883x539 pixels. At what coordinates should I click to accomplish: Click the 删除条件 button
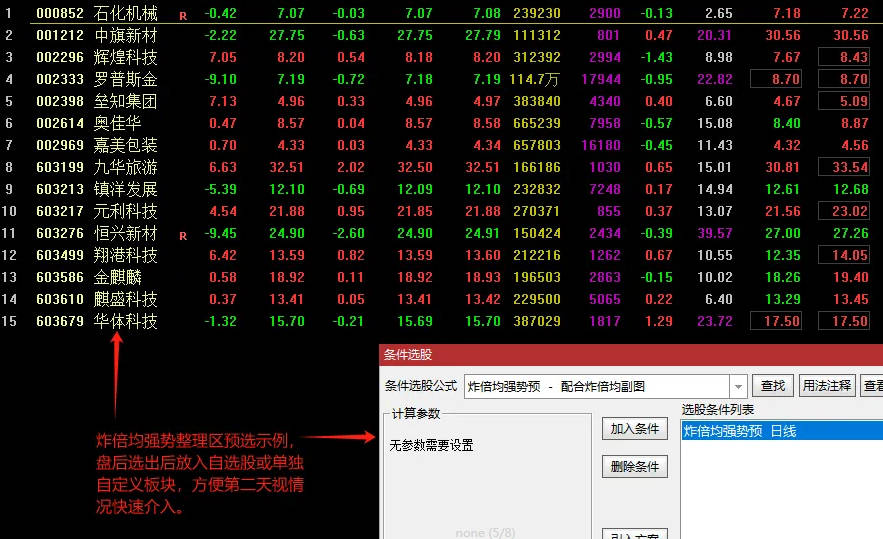(635, 466)
